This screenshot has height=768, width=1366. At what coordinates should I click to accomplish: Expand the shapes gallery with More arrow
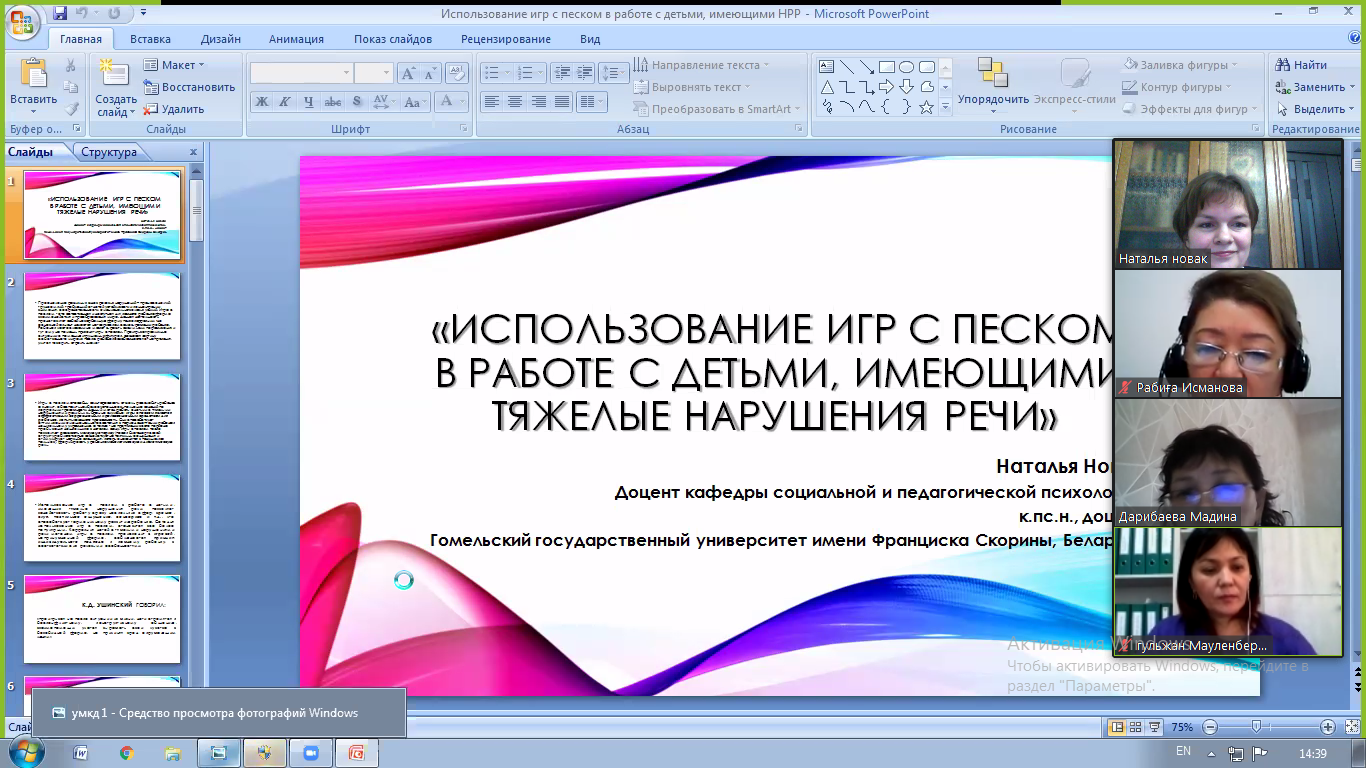(x=945, y=107)
